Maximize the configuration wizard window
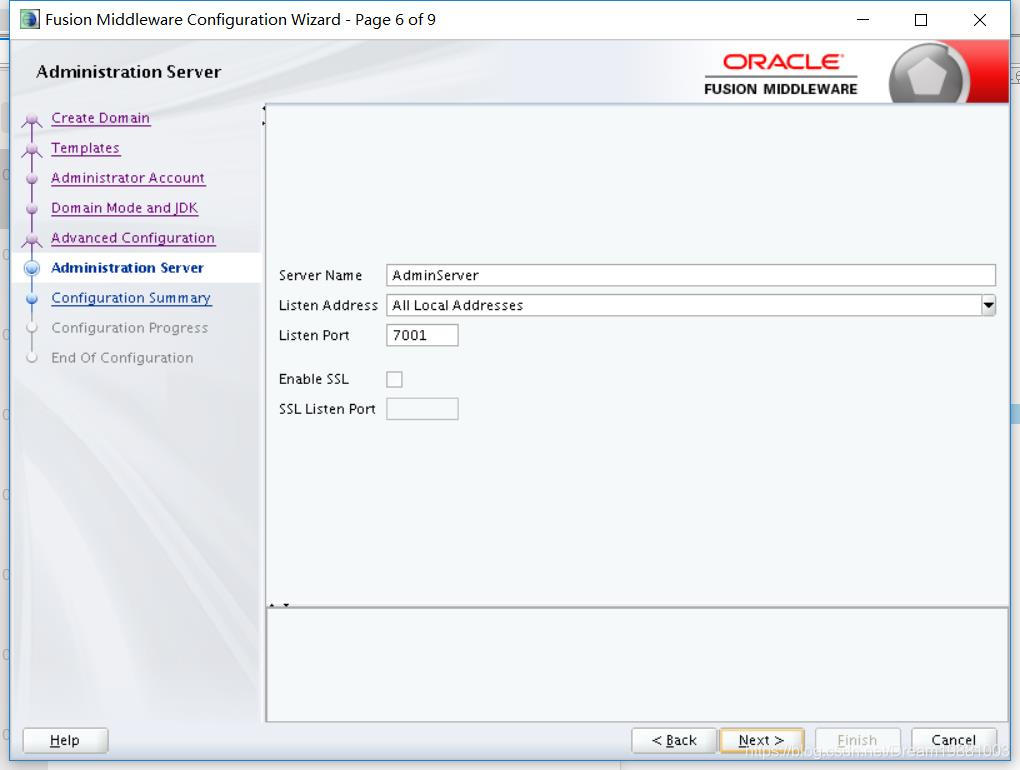This screenshot has width=1020, height=770. pos(921,20)
